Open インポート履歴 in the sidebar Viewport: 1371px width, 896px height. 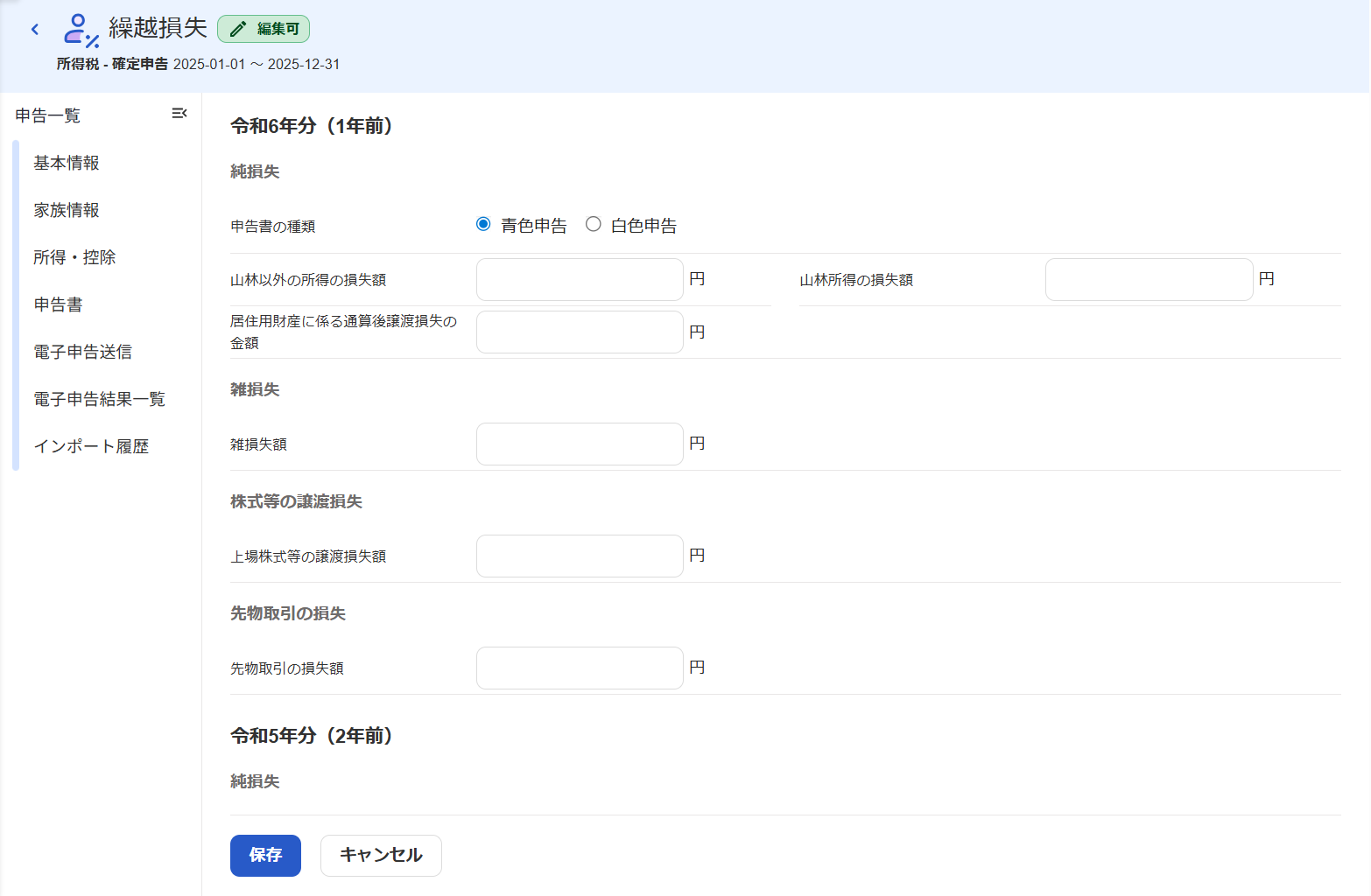click(91, 446)
